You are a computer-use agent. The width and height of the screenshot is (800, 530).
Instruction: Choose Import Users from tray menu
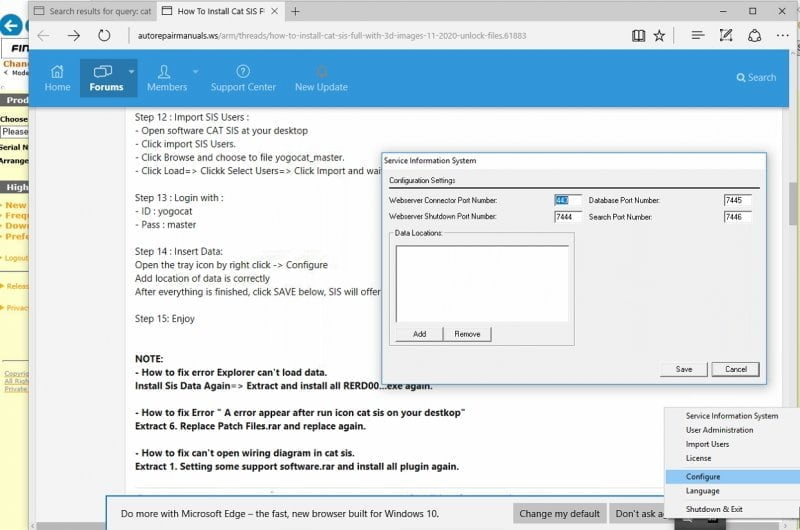[x=707, y=444]
